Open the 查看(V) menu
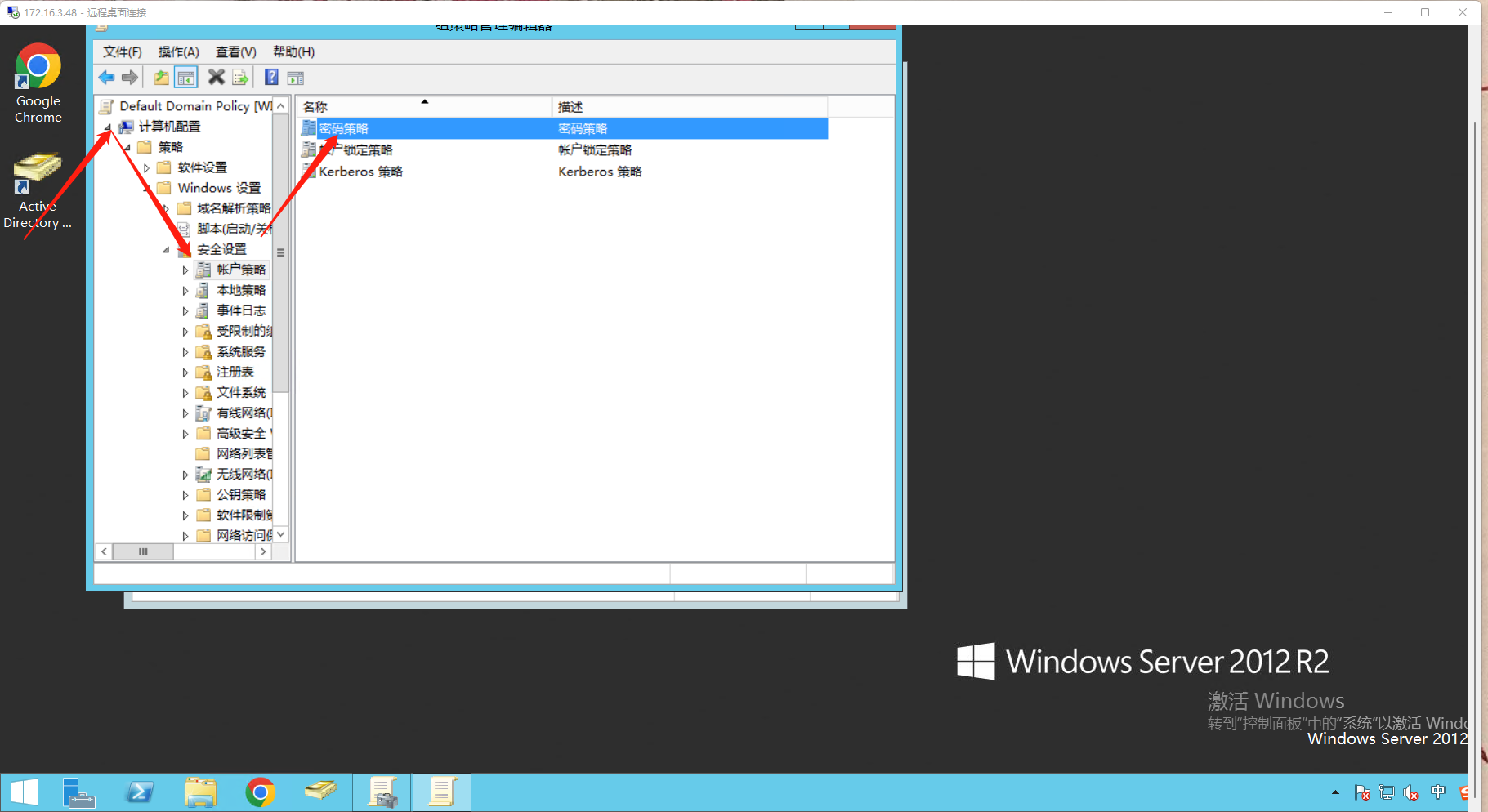1488x812 pixels. click(236, 51)
